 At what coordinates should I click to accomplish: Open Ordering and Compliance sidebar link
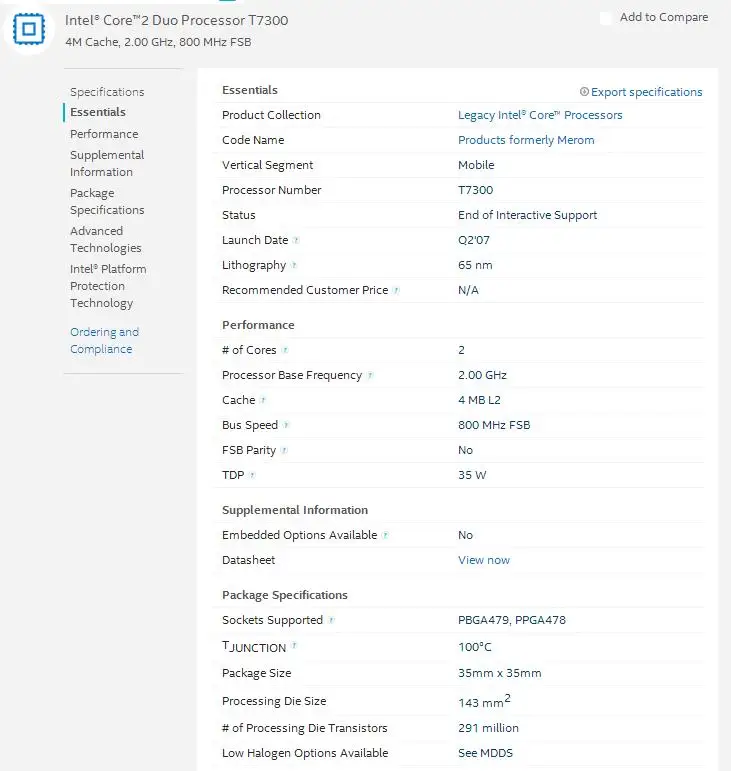pyautogui.click(x=104, y=341)
